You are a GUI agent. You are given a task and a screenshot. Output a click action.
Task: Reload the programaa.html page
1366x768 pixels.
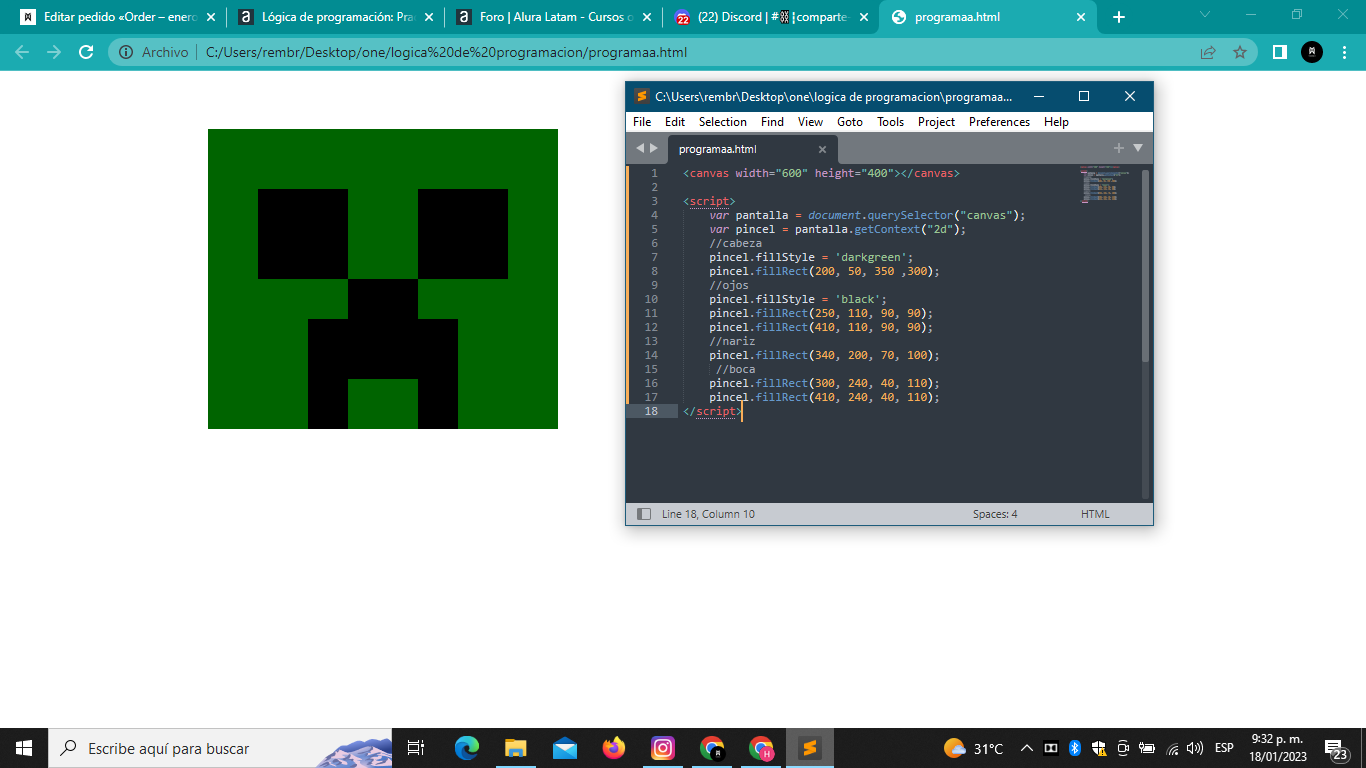tap(86, 52)
